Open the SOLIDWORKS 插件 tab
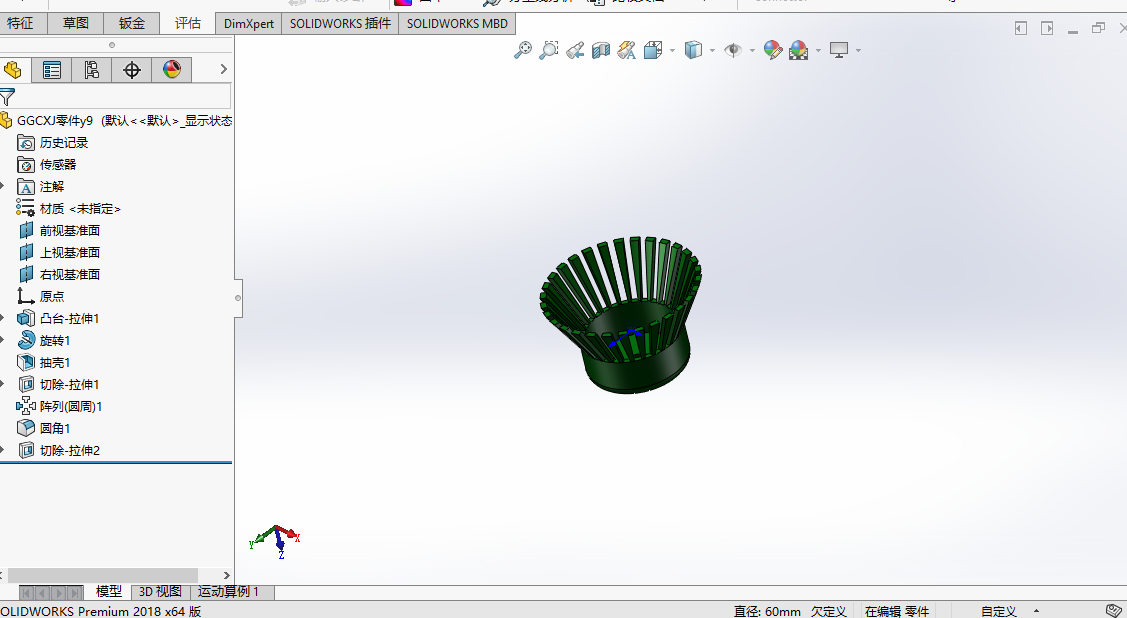Viewport: 1127px width, 618px height. tap(340, 23)
